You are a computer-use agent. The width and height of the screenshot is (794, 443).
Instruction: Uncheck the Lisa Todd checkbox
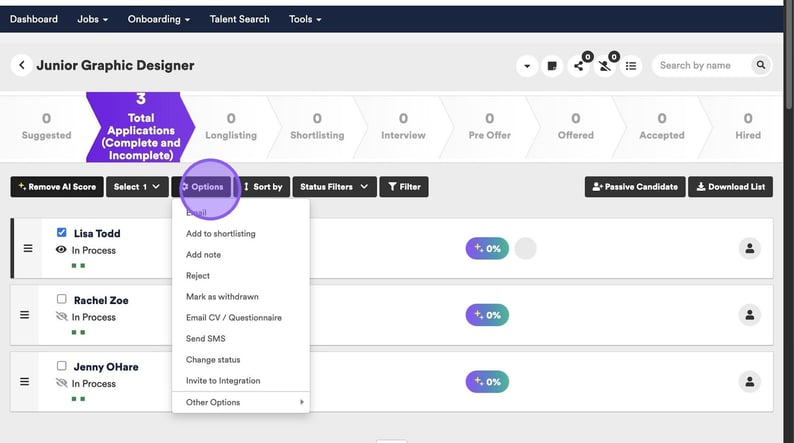62,233
